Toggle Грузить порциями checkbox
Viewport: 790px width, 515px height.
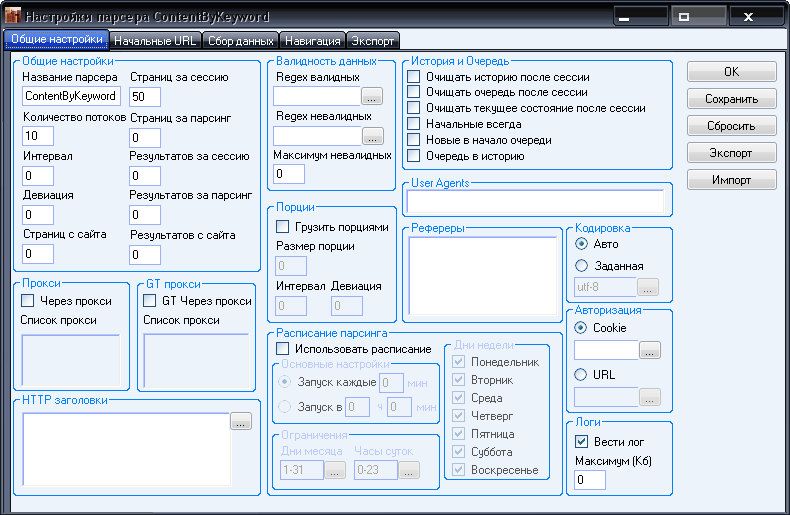click(283, 227)
